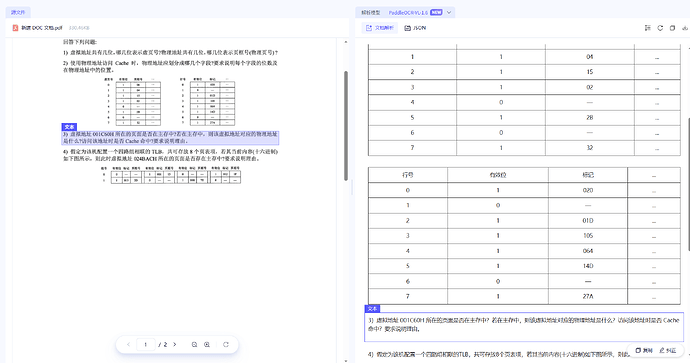Viewport: 690px width, 363px height.
Task: Click the download icon at toolbar's end
Action: [685, 28]
